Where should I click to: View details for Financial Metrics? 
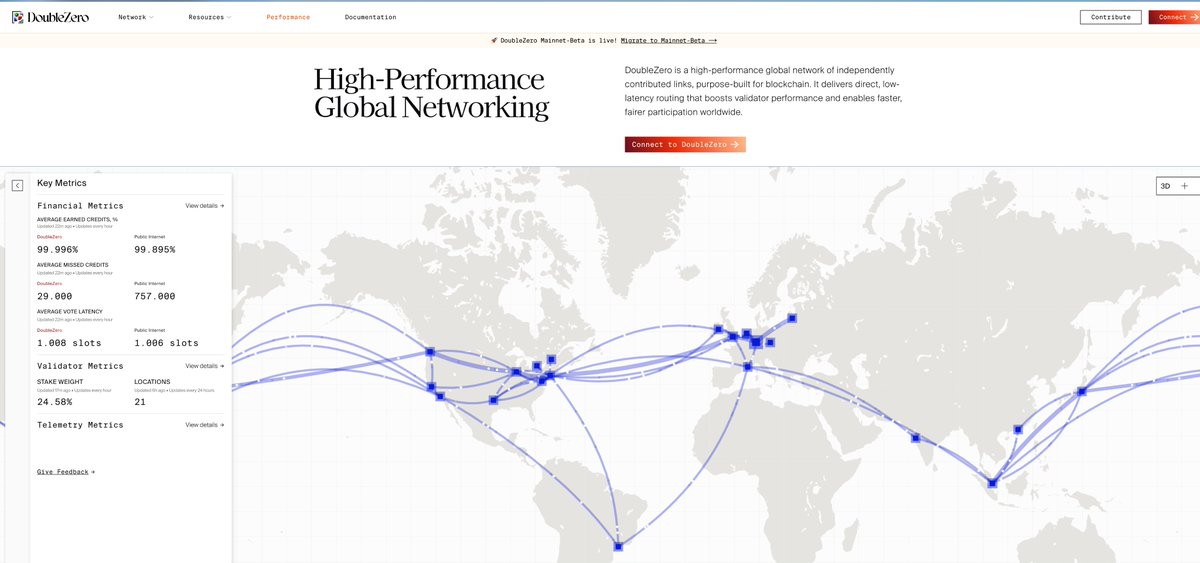tap(205, 206)
